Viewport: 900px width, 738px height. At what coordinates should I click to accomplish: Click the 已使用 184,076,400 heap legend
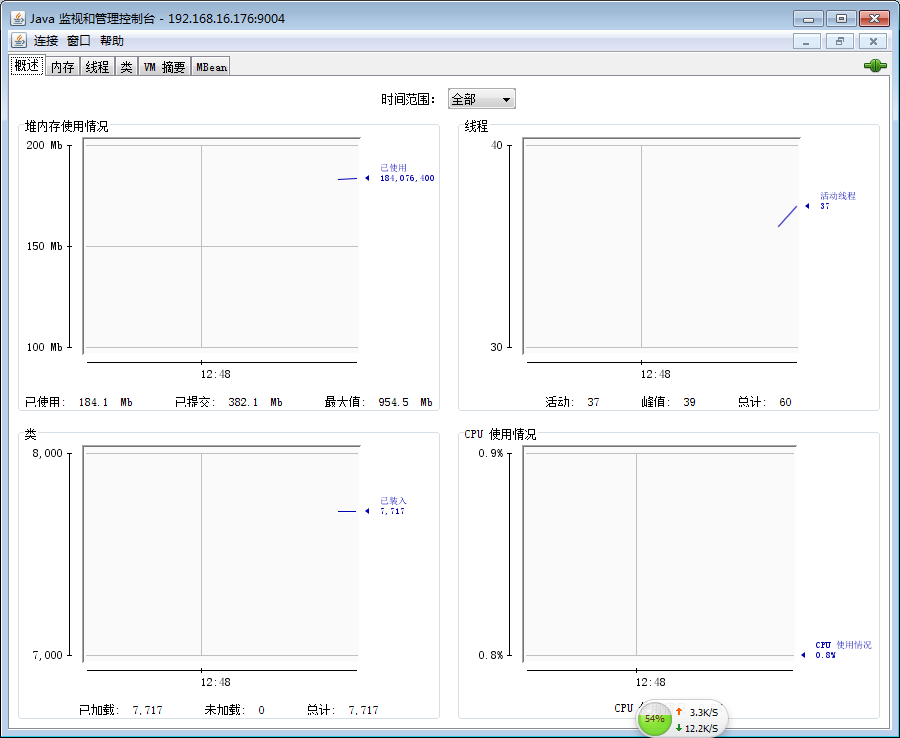coord(407,173)
